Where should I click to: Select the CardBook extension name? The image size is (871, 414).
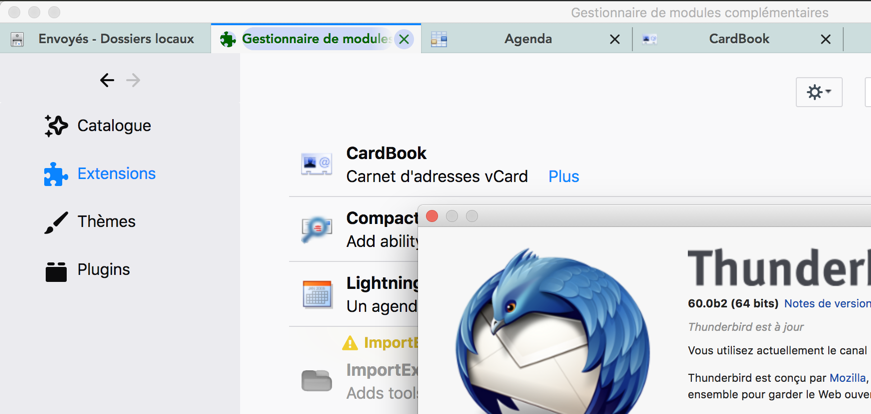coord(386,153)
